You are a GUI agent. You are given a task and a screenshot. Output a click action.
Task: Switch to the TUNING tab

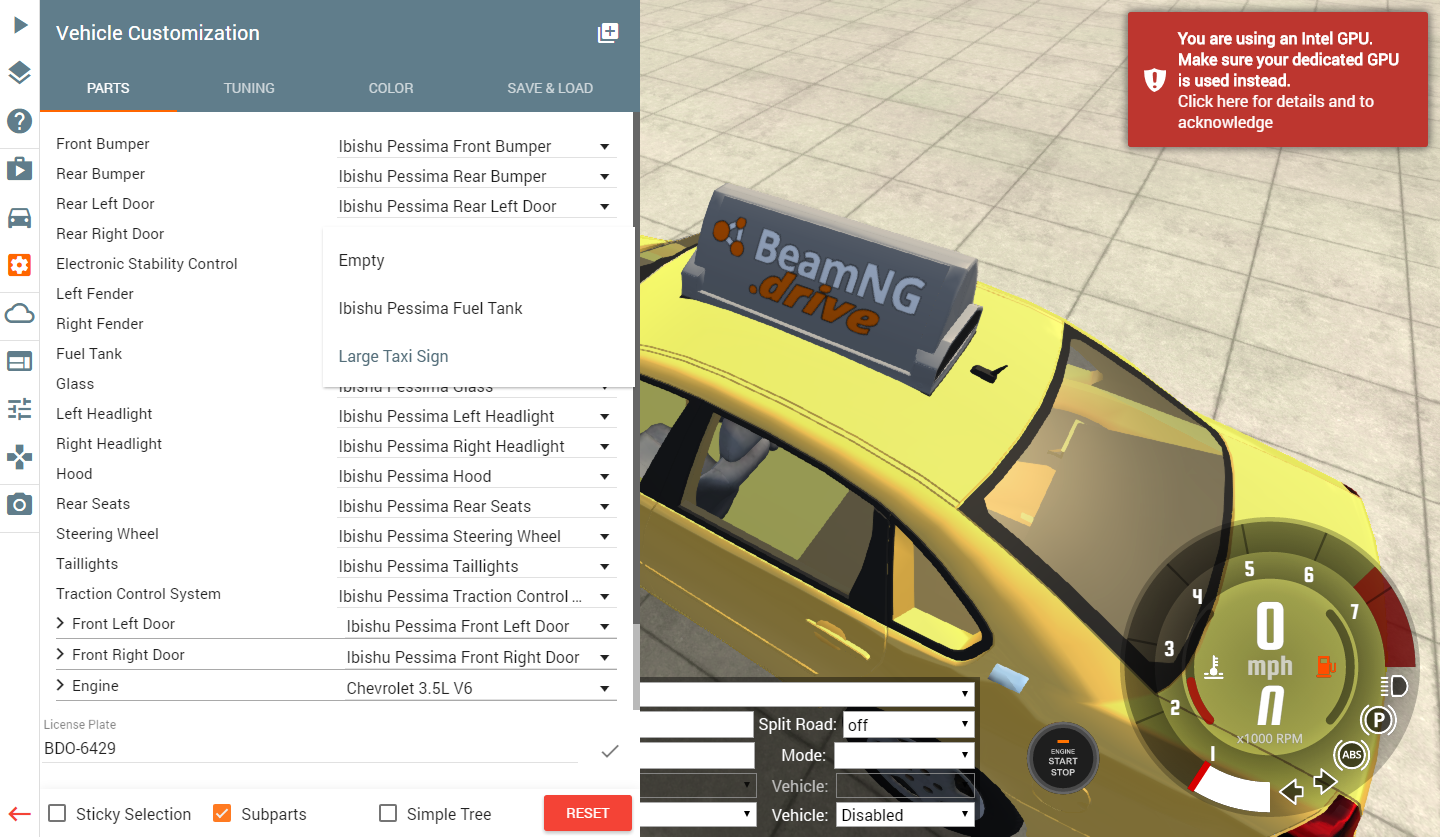coord(249,88)
